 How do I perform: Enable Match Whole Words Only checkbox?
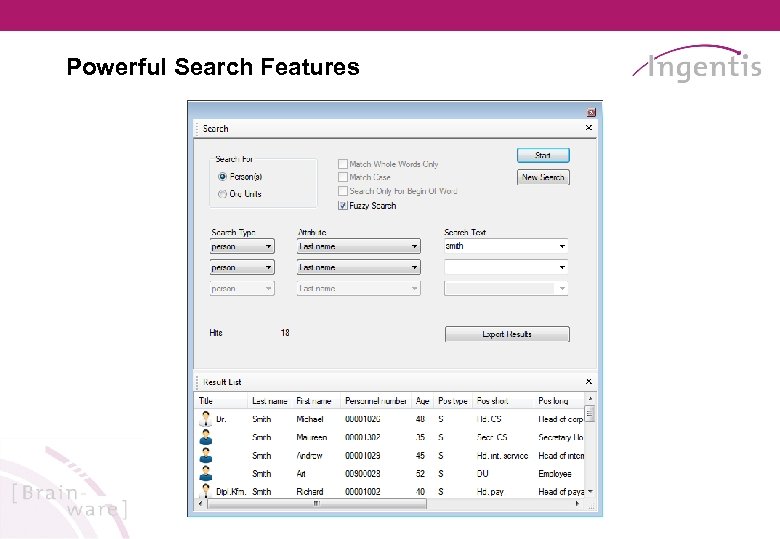click(x=343, y=164)
